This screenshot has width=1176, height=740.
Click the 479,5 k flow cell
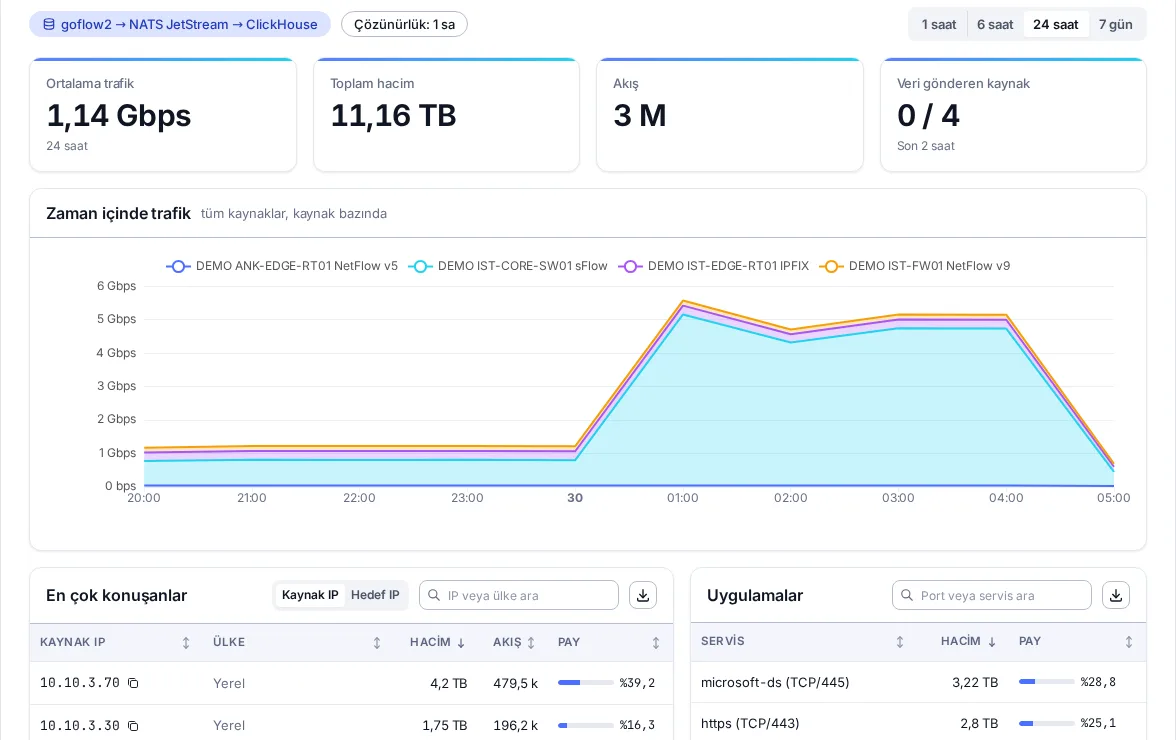click(515, 684)
